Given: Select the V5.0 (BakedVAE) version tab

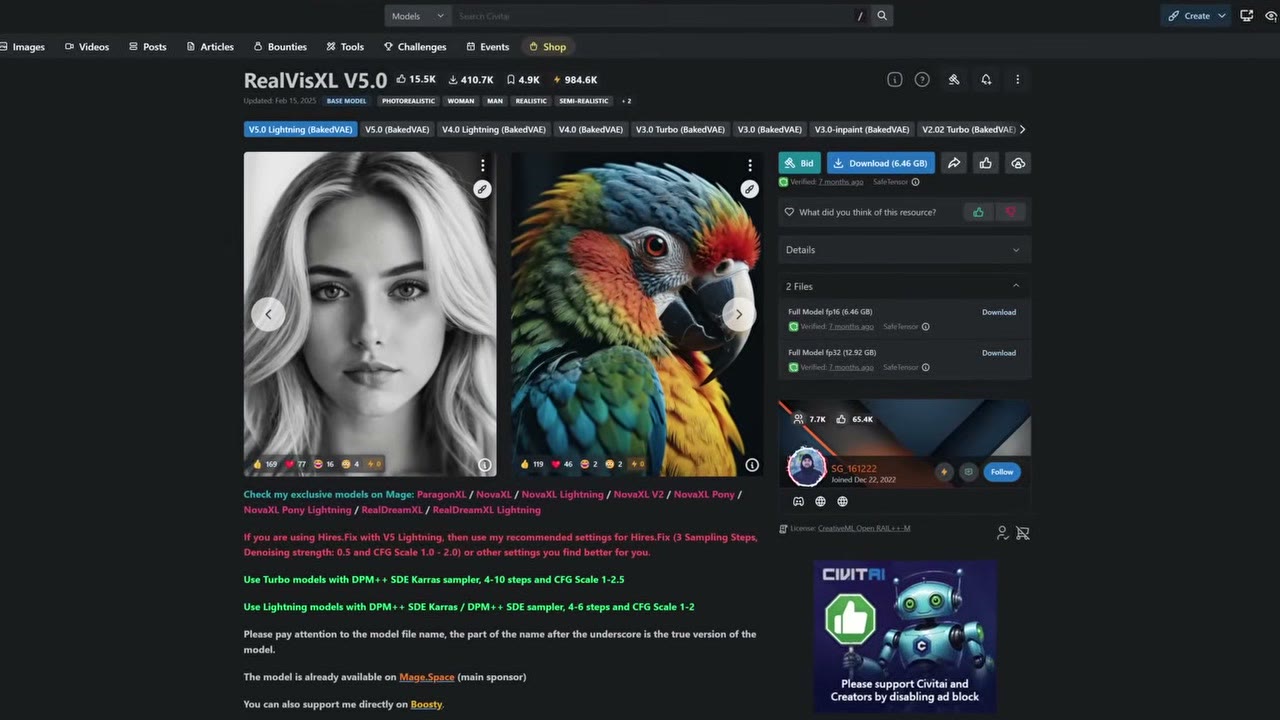Looking at the screenshot, I should tap(397, 129).
